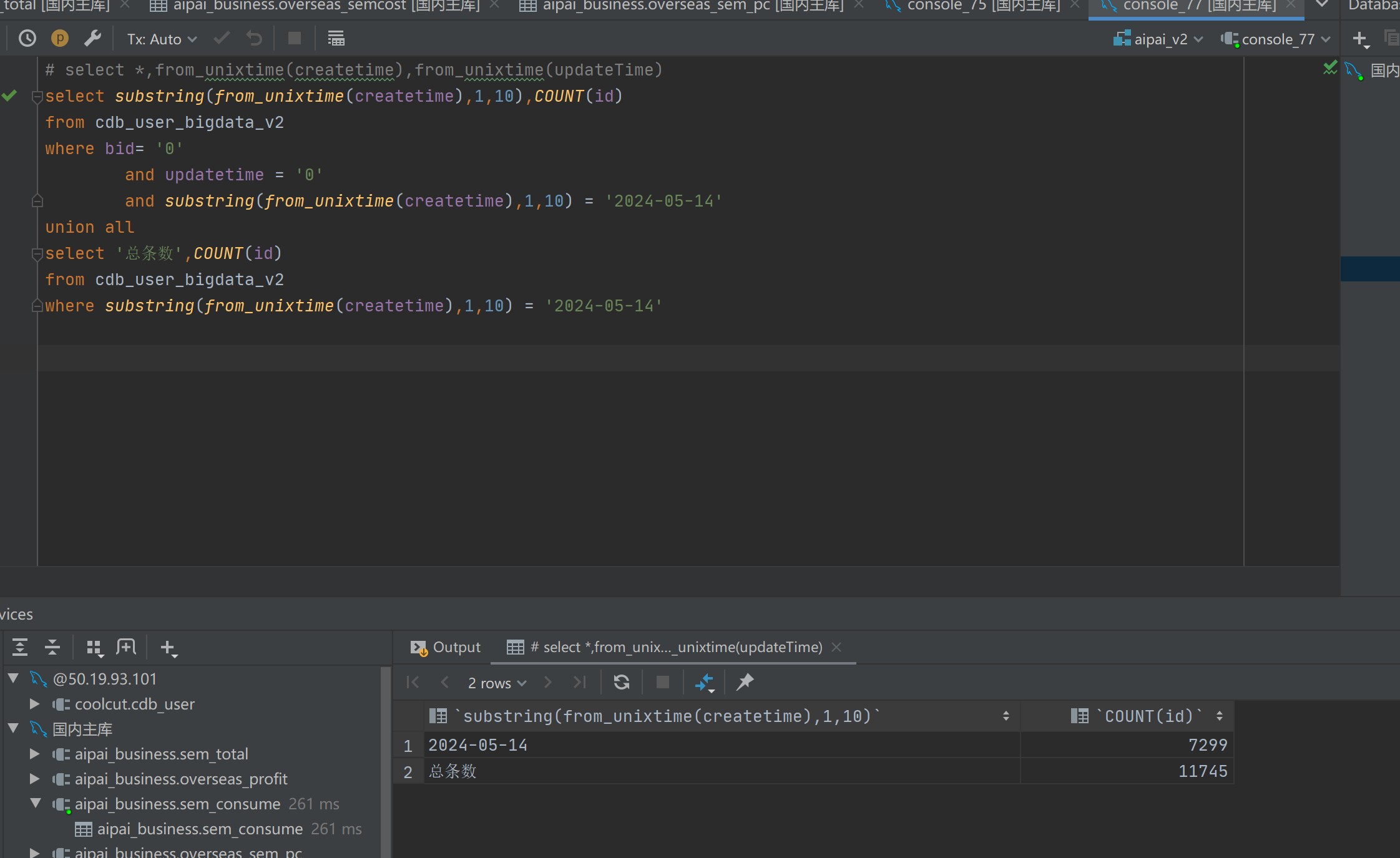1400x858 pixels.
Task: Collapse the @50.19.93.101 tree node
Action: 13,678
